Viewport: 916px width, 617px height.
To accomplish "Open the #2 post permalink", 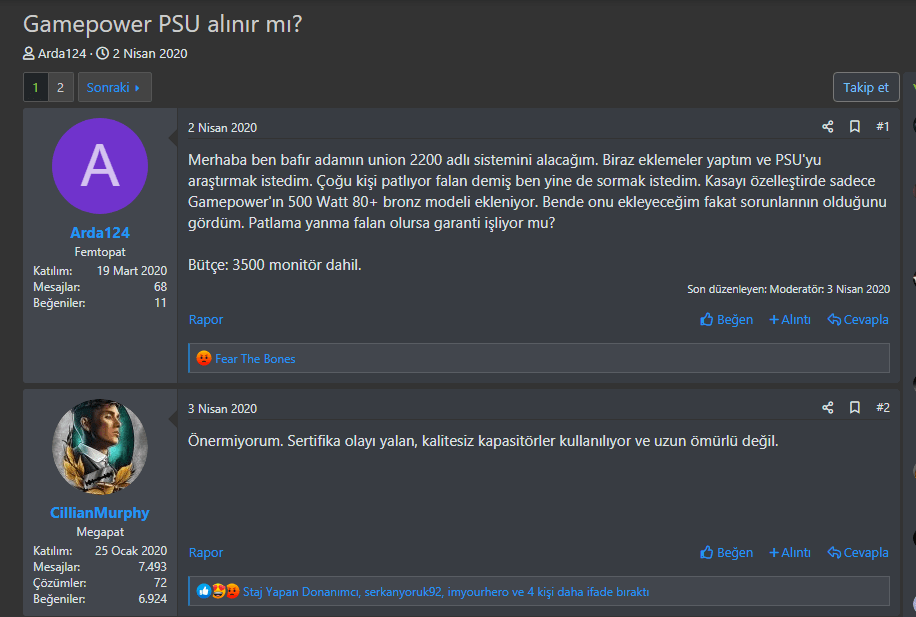I will click(x=882, y=408).
